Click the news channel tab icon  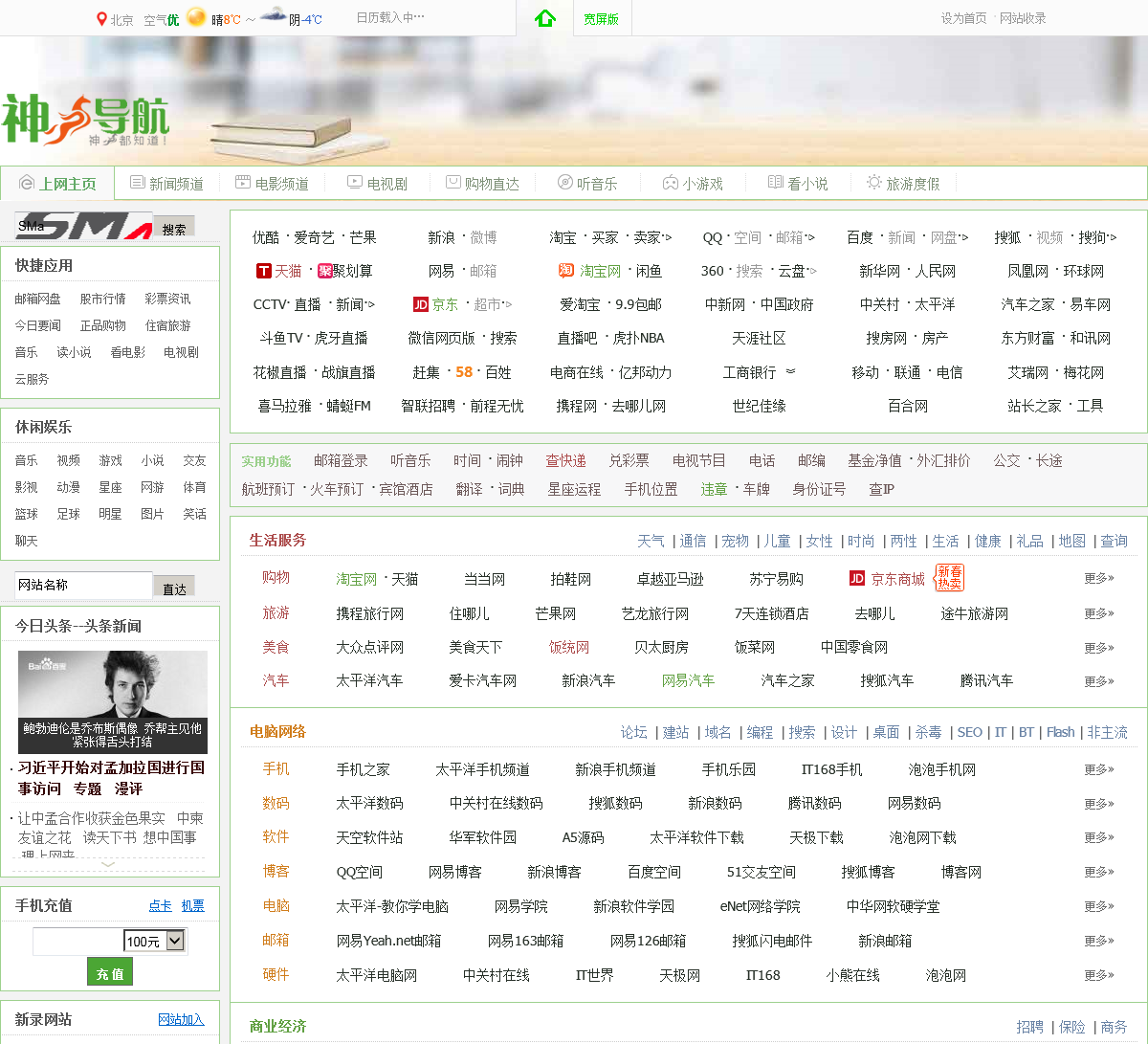point(138,182)
